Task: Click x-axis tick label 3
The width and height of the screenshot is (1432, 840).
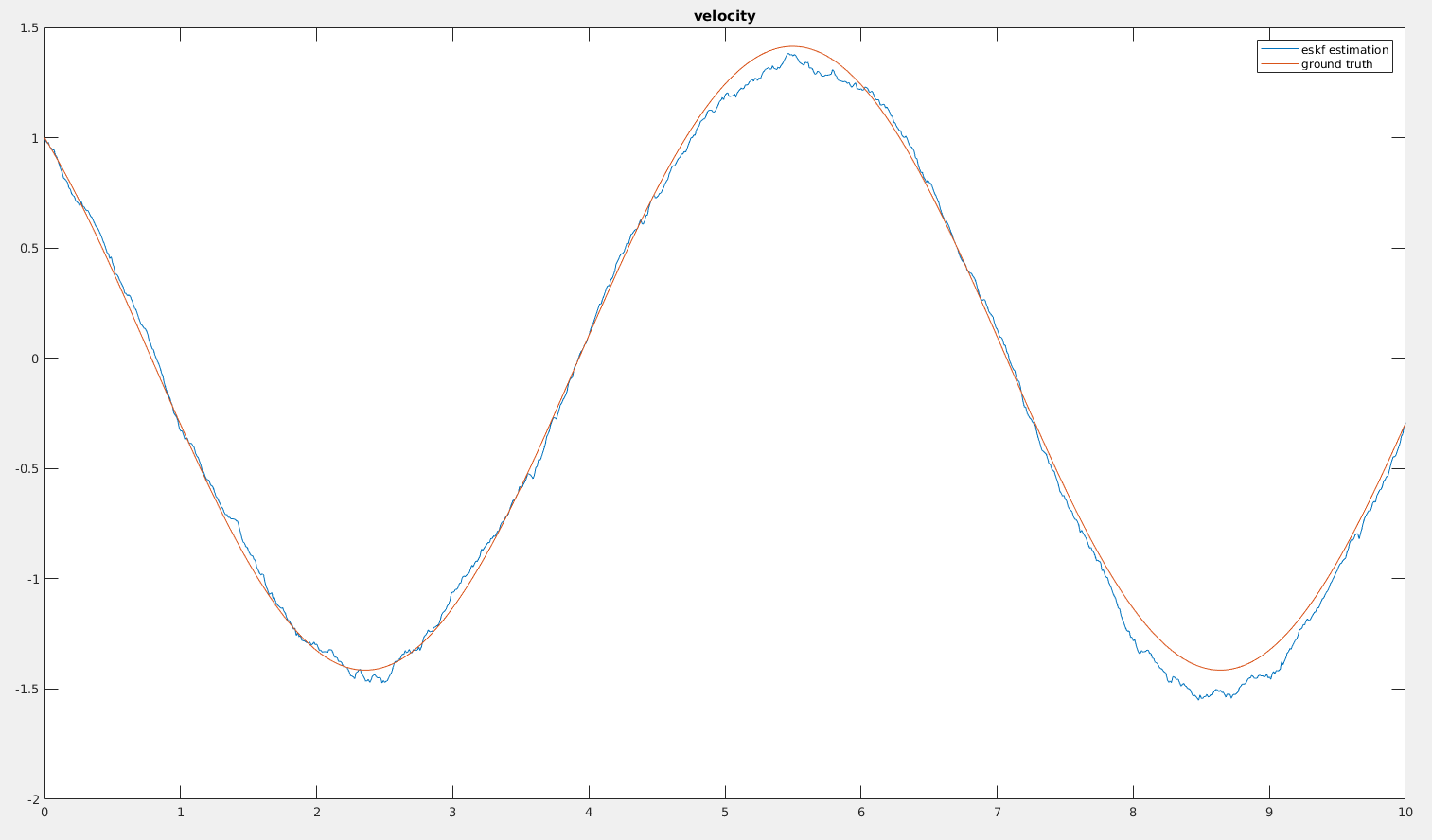Action: coord(452,812)
